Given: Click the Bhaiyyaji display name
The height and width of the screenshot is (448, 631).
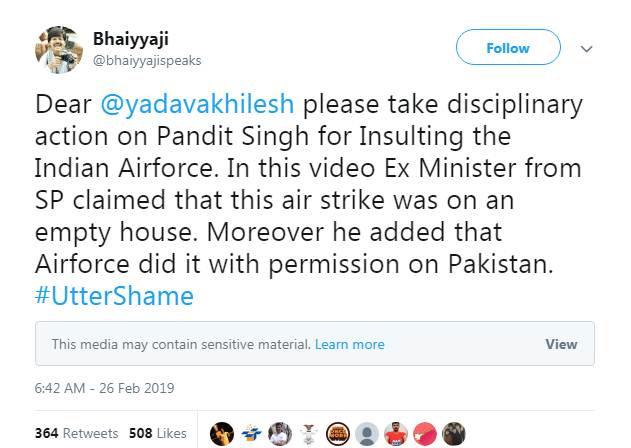Looking at the screenshot, I should tap(131, 39).
